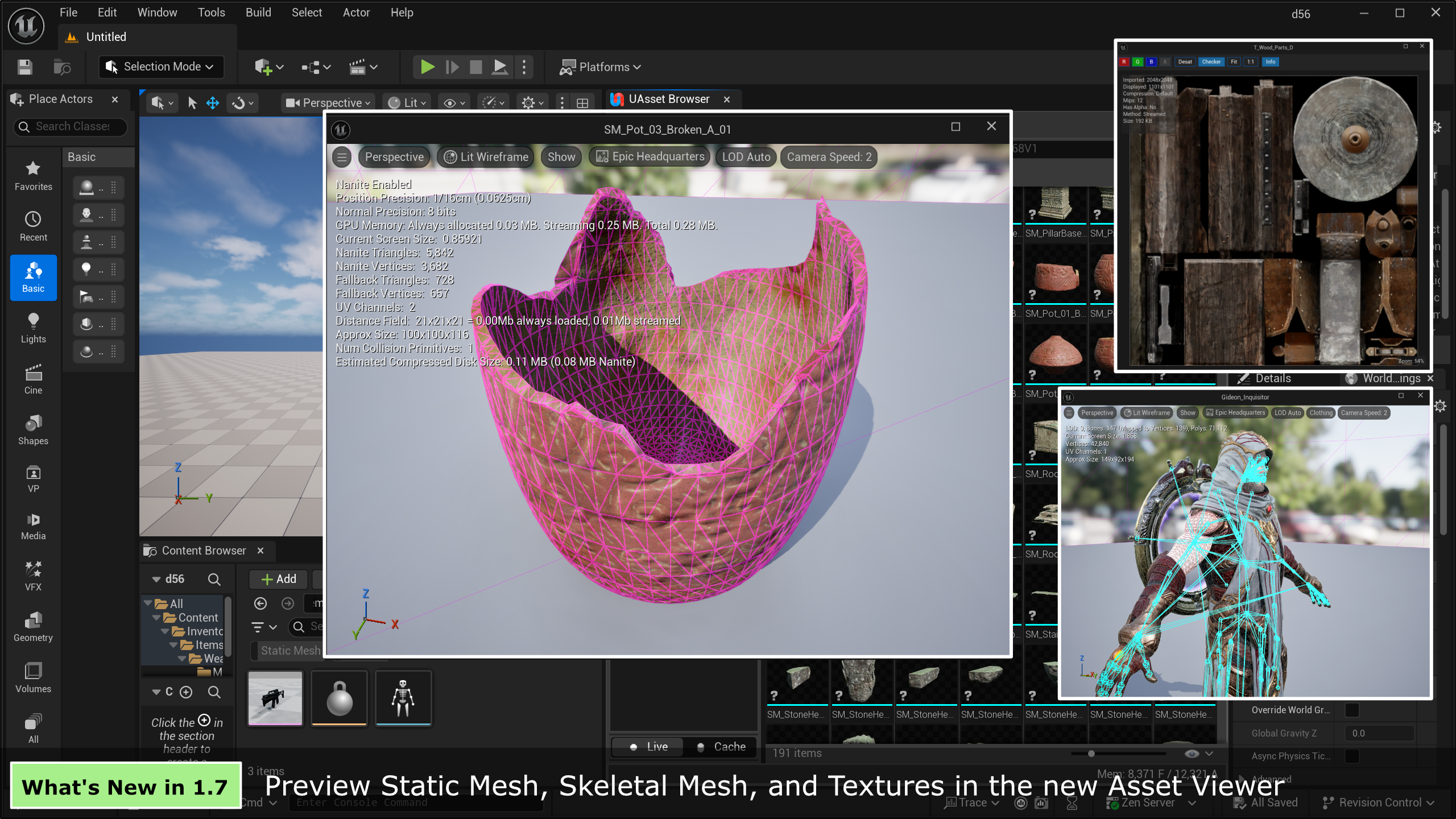Save the current level with disk icon
The height and width of the screenshot is (819, 1456).
tap(25, 67)
